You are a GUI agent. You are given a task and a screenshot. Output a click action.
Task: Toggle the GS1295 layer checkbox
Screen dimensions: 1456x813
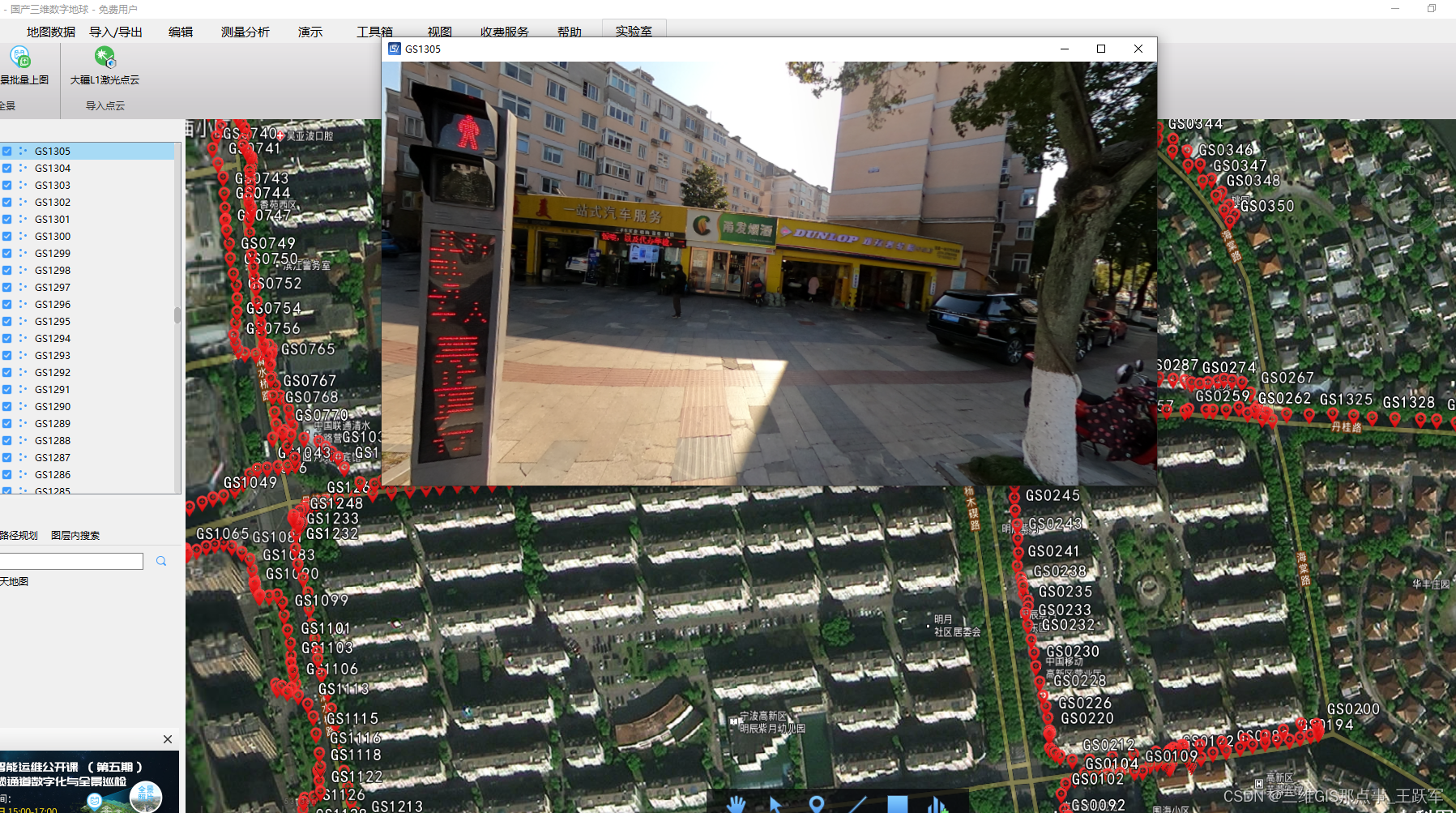click(6, 322)
